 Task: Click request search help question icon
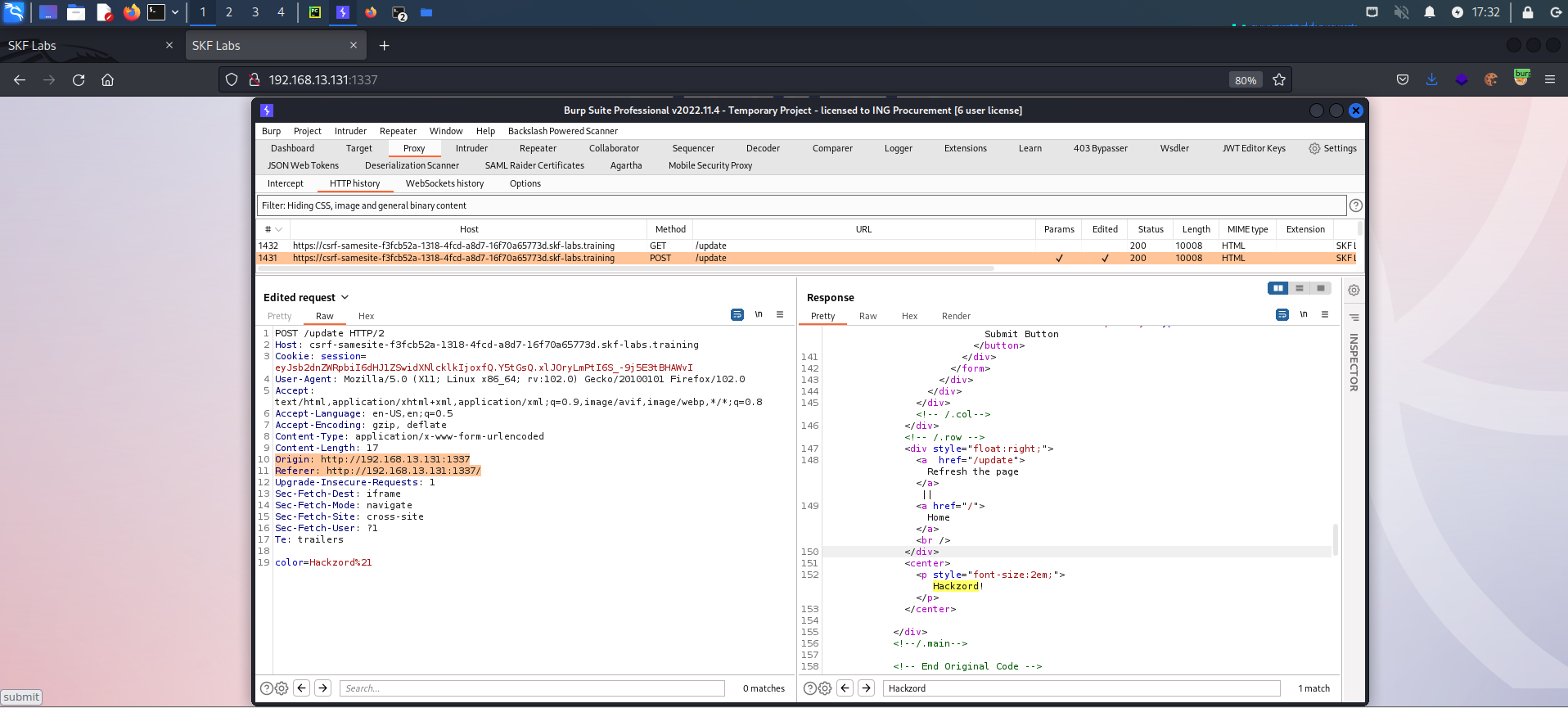266,688
